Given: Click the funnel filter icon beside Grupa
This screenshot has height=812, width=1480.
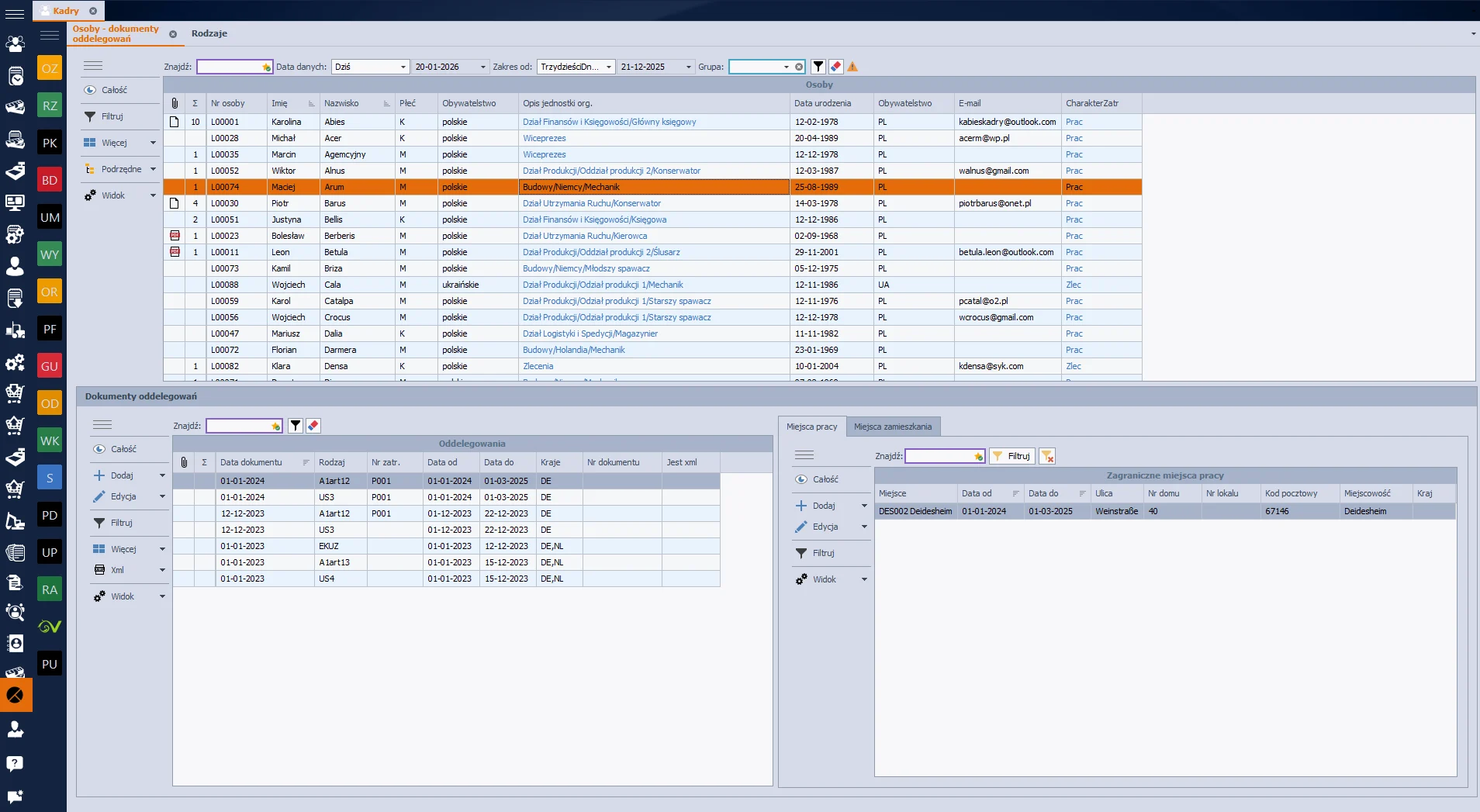Looking at the screenshot, I should pyautogui.click(x=818, y=67).
